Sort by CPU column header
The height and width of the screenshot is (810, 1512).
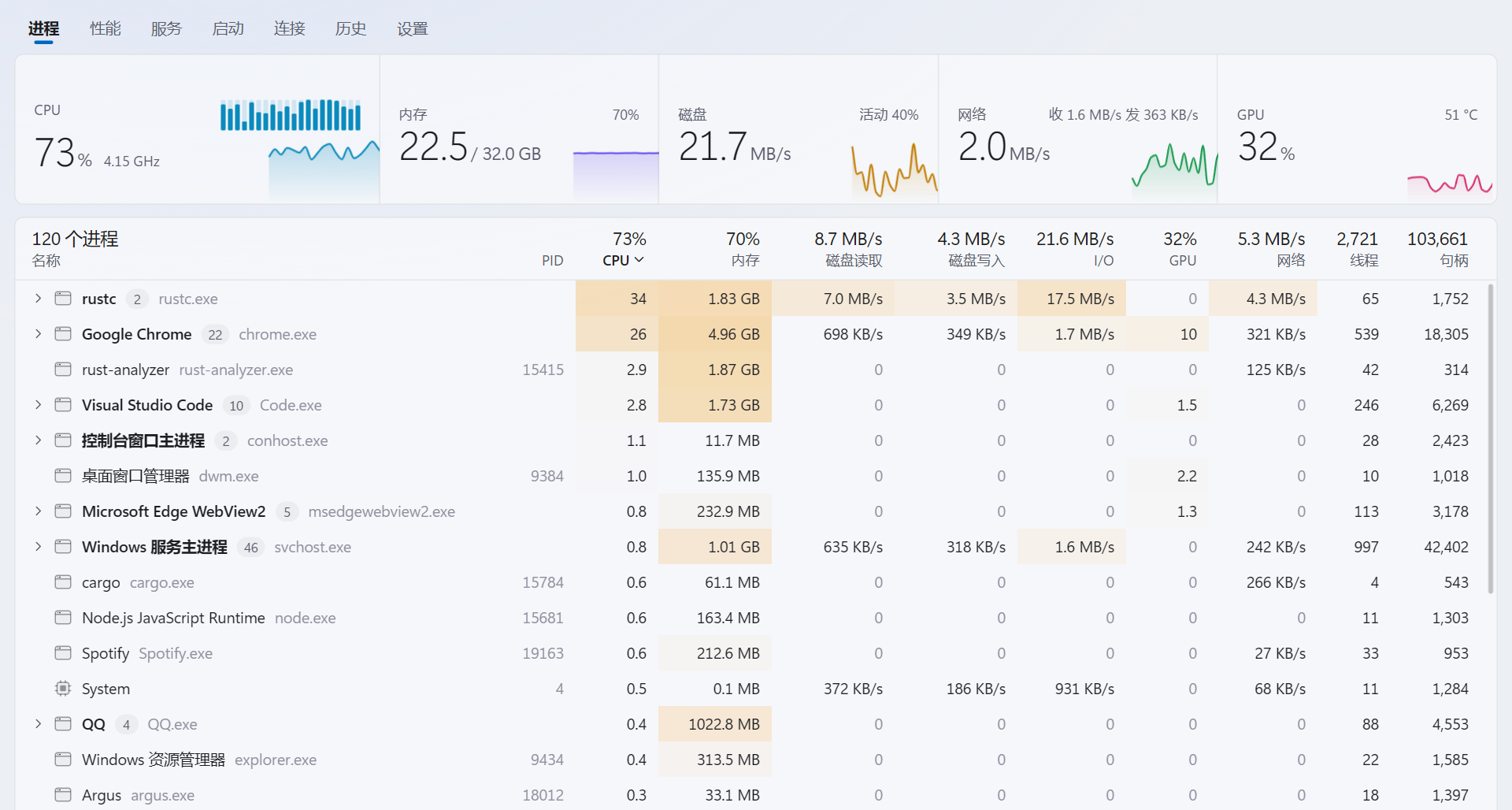624,260
